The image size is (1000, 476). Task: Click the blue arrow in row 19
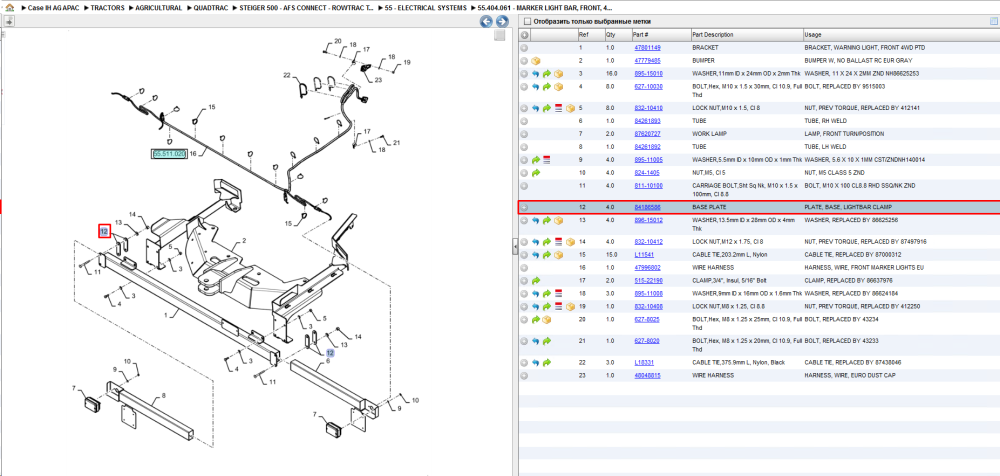[536, 306]
